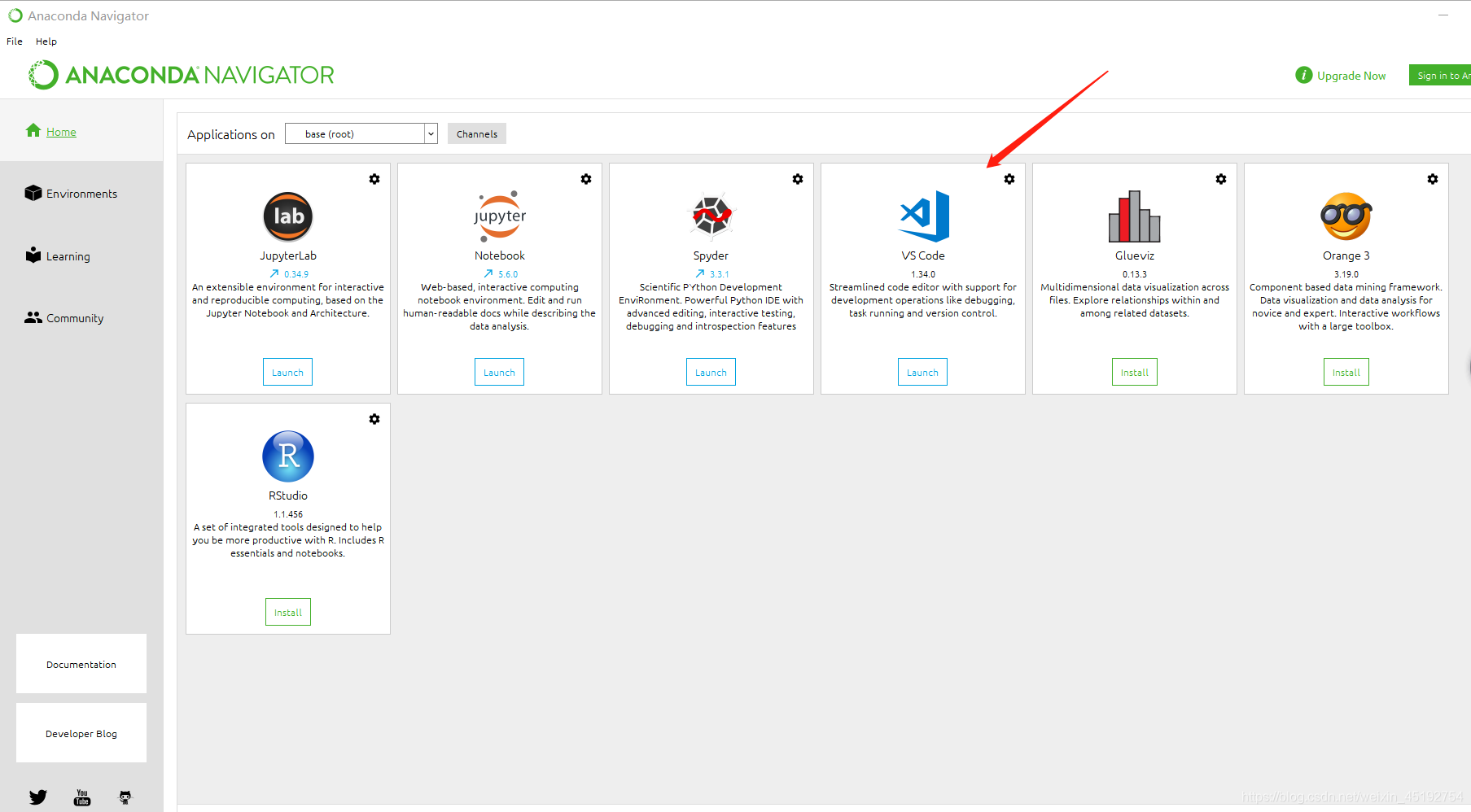Open JupyterLab card settings gear
Viewport: 1471px width, 812px height.
pos(374,179)
